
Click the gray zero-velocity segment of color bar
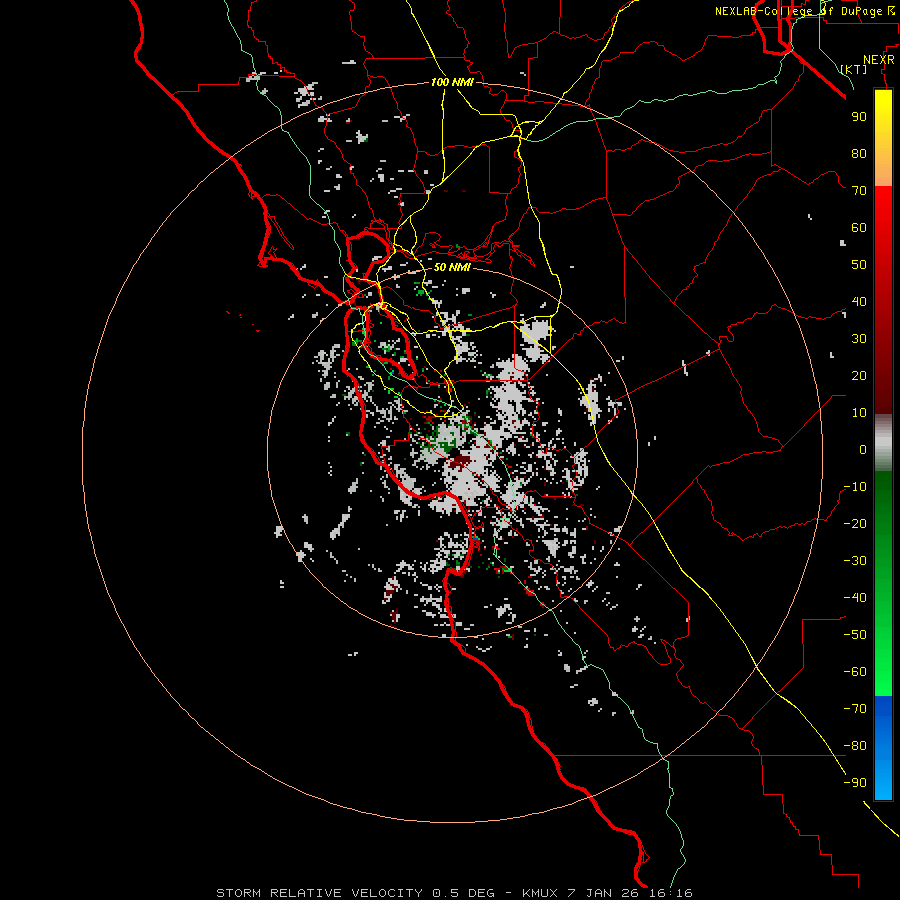pos(883,443)
